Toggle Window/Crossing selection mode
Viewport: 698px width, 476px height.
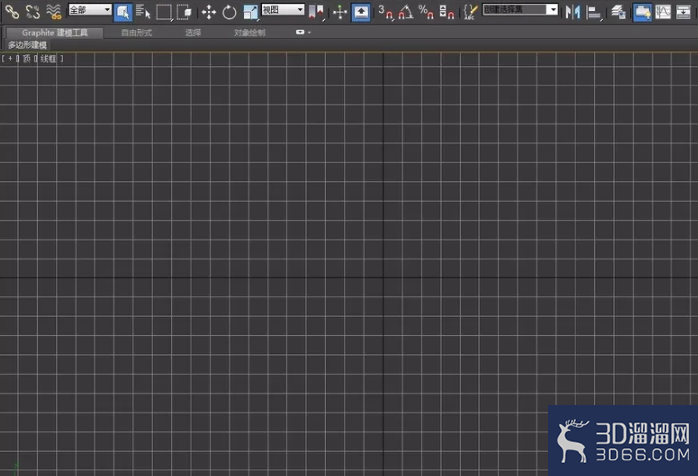[184, 12]
